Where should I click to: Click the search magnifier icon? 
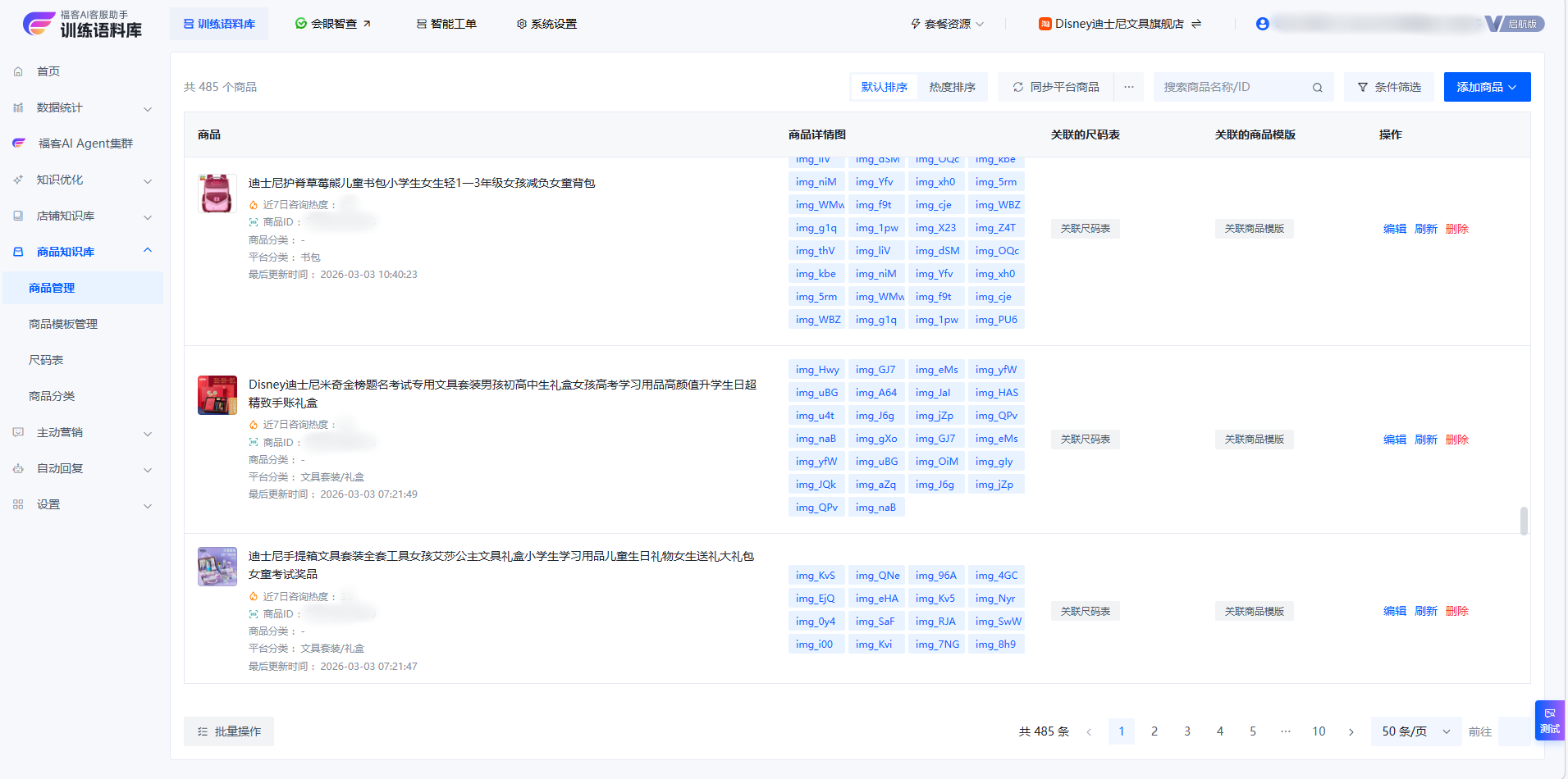coord(1317,87)
